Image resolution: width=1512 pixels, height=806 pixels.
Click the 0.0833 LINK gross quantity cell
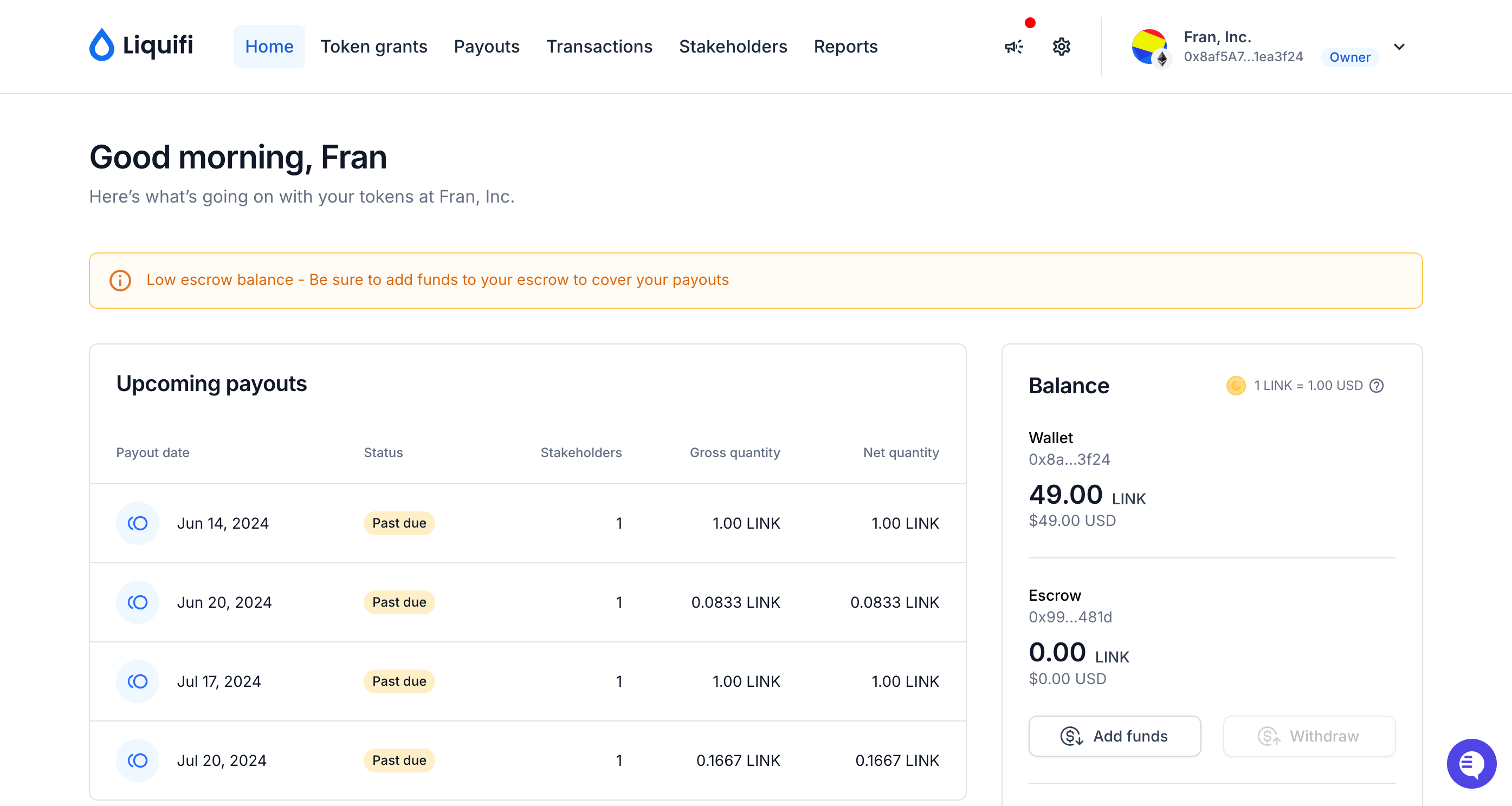point(736,602)
